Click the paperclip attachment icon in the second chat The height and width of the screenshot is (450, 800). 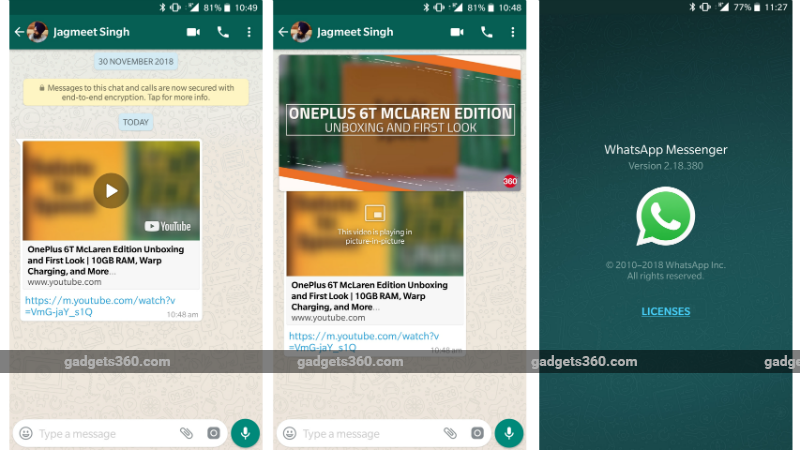450,433
